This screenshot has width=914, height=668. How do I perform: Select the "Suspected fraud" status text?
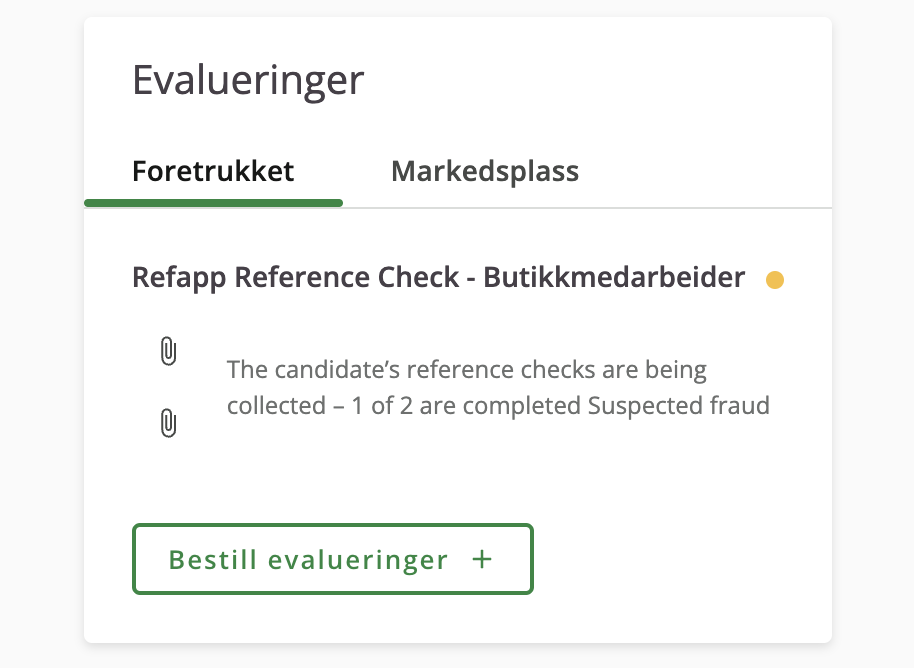[x=679, y=406]
